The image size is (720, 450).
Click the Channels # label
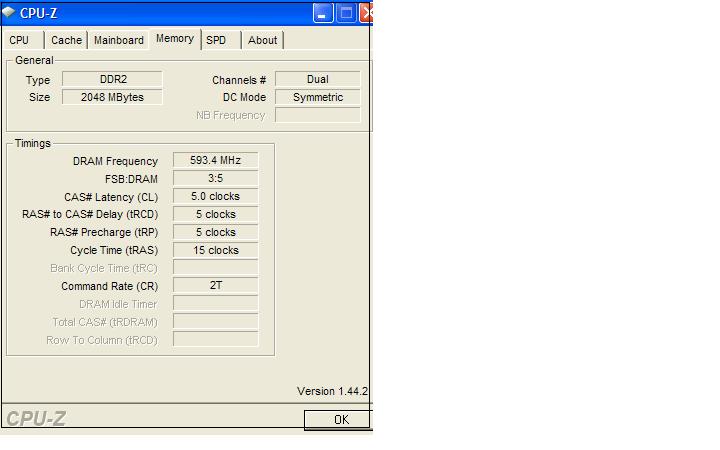[239, 80]
